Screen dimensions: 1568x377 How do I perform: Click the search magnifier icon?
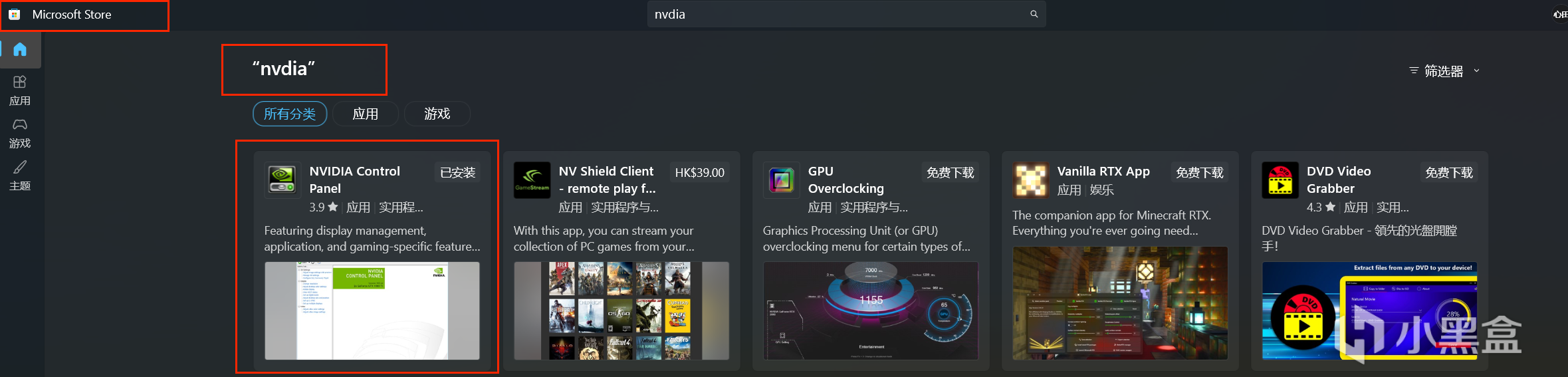1034,14
